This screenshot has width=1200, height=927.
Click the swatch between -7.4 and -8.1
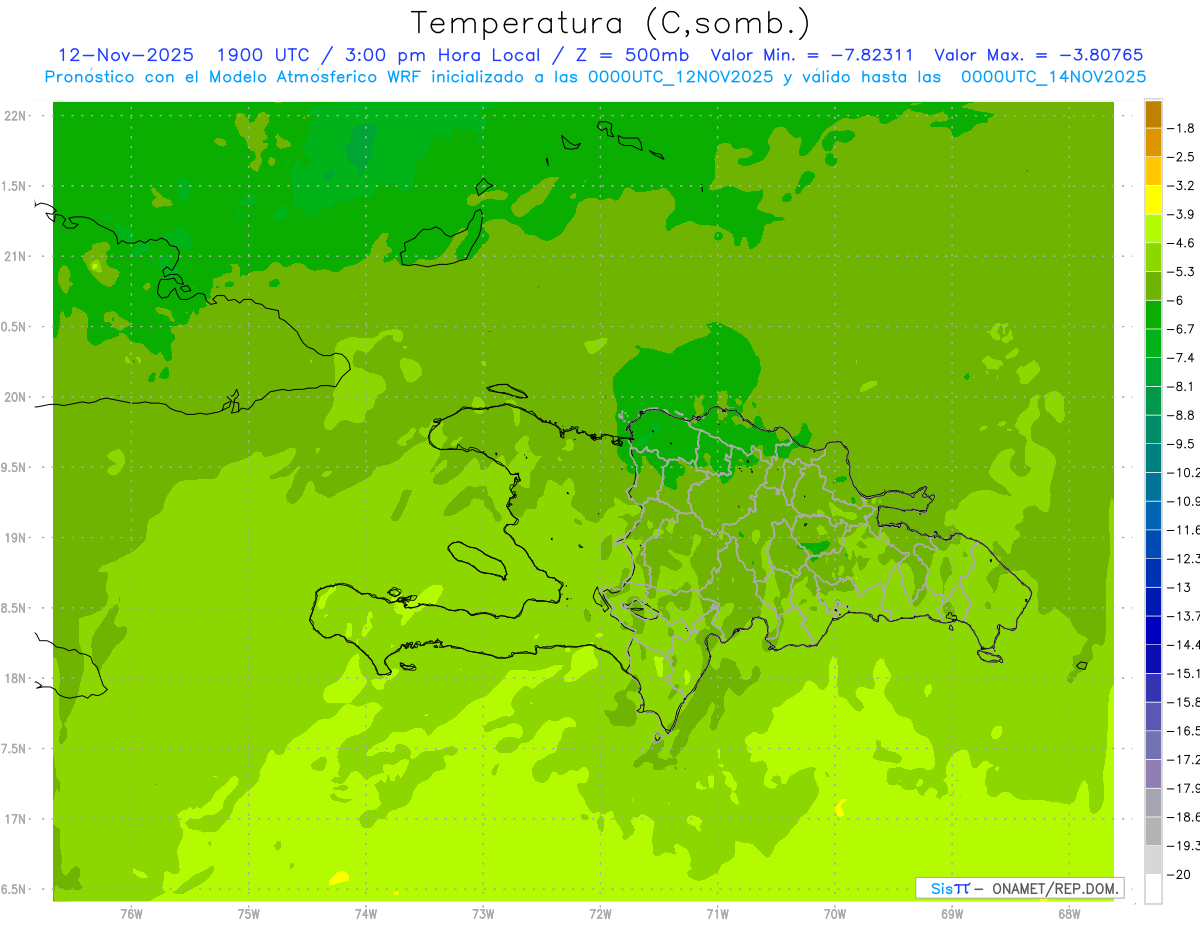click(1153, 372)
